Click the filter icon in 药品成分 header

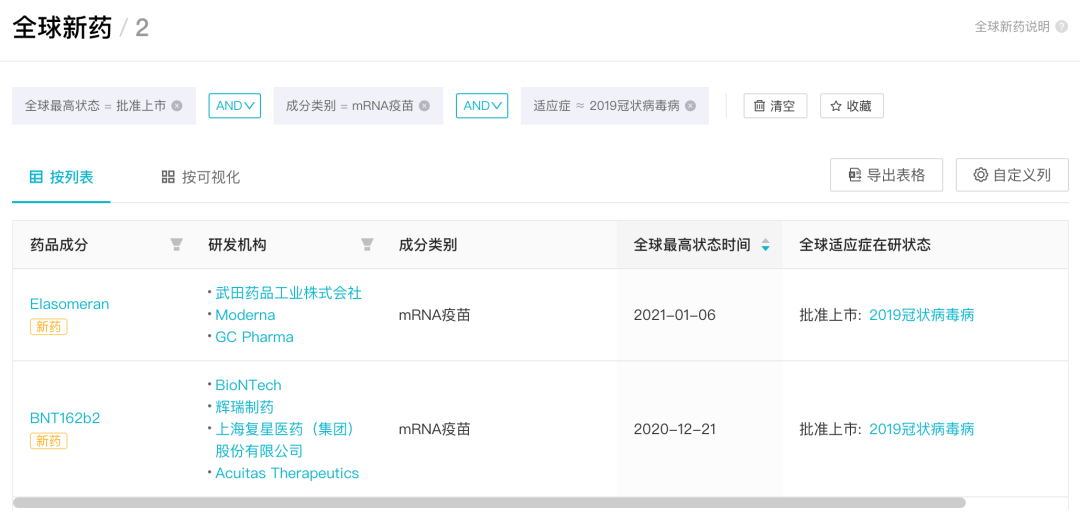pos(177,245)
